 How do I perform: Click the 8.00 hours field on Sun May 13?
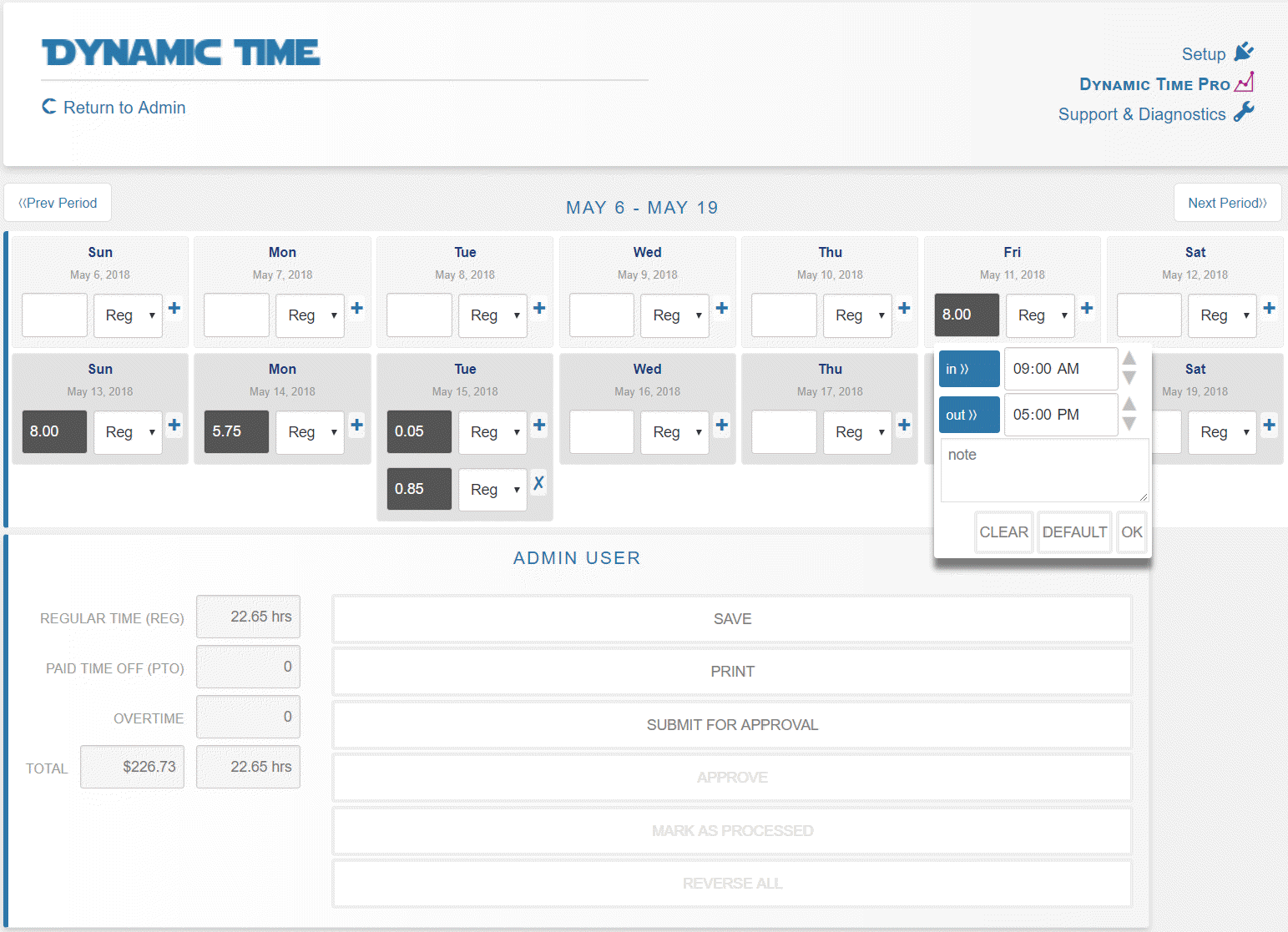54,431
